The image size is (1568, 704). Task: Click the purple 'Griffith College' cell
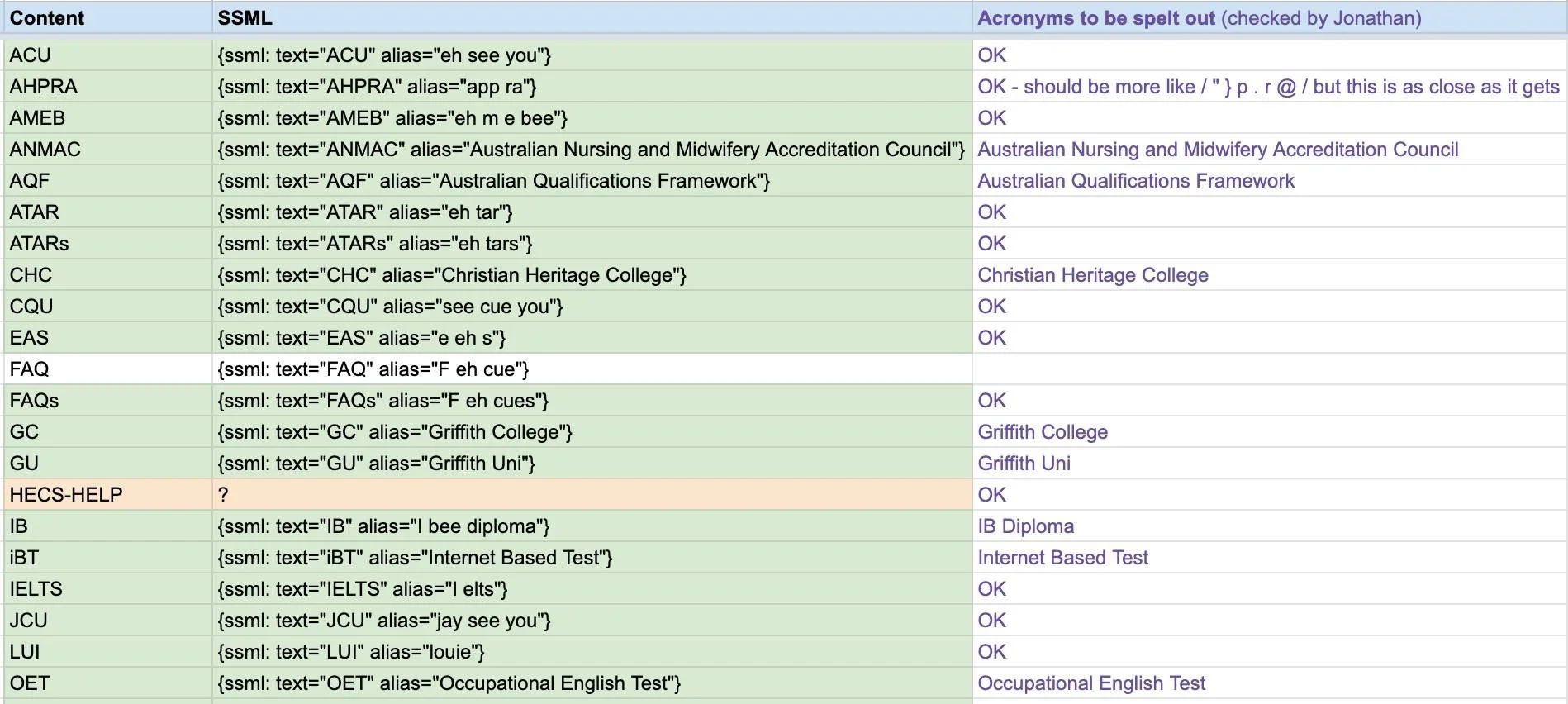point(1269,432)
